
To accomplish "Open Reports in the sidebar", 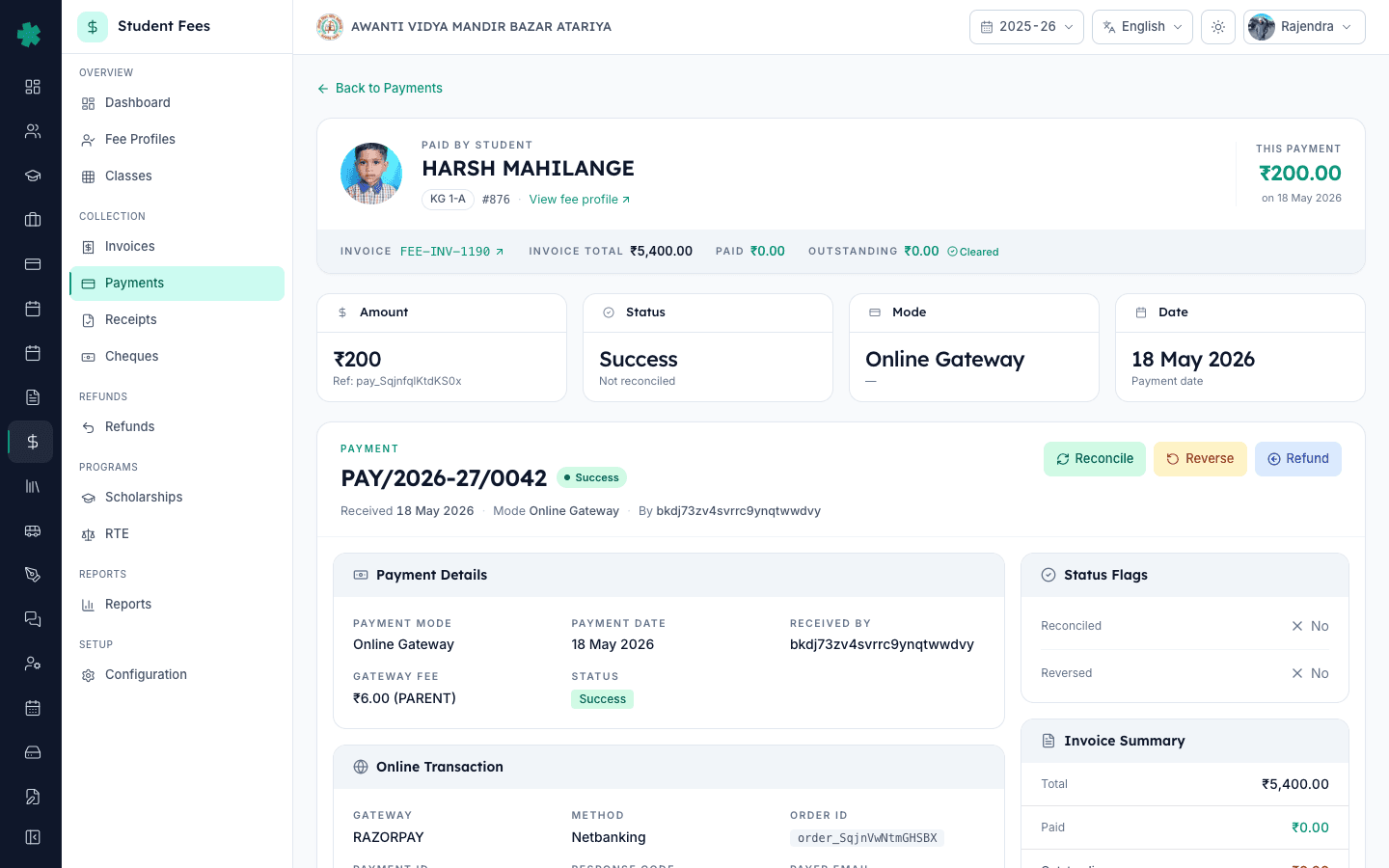I will click(x=177, y=605).
